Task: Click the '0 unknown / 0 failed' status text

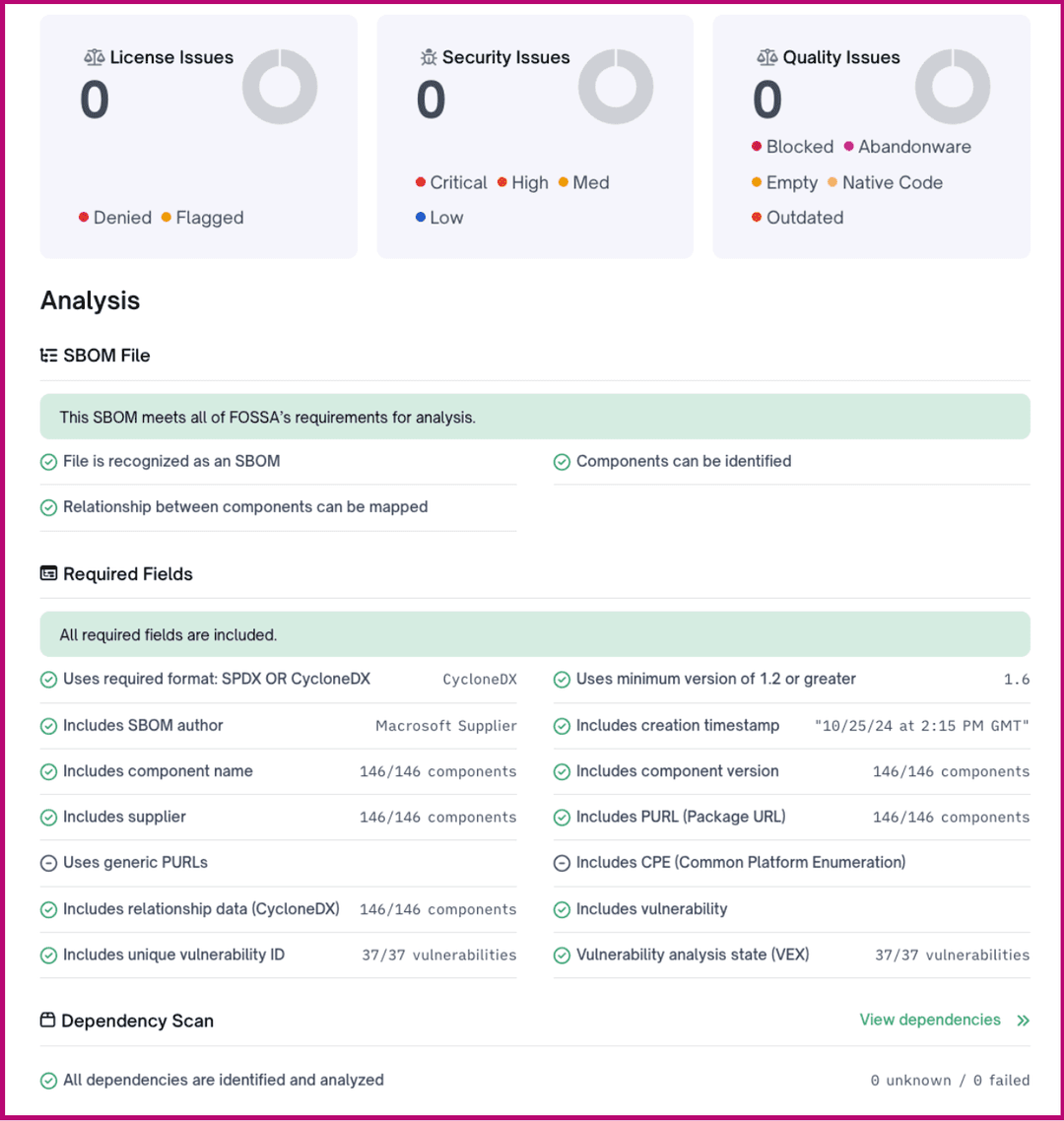Action: (950, 1081)
